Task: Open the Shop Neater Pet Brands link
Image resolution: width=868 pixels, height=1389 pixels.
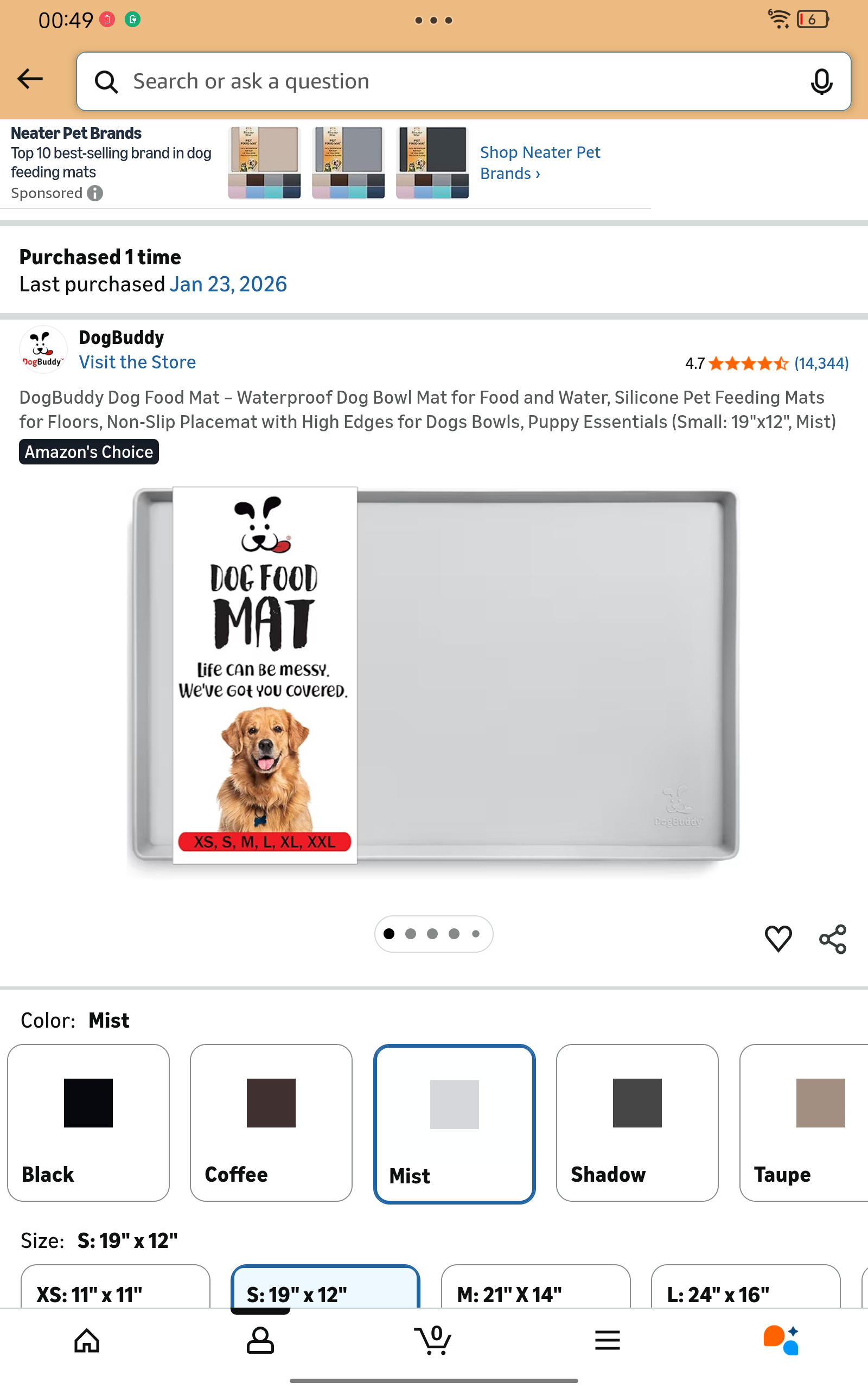Action: [x=540, y=163]
